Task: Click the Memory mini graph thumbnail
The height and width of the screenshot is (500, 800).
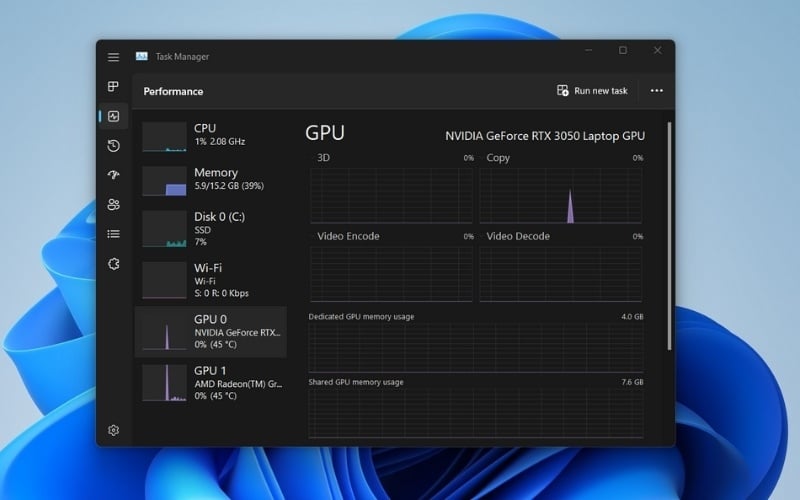Action: tap(164, 181)
